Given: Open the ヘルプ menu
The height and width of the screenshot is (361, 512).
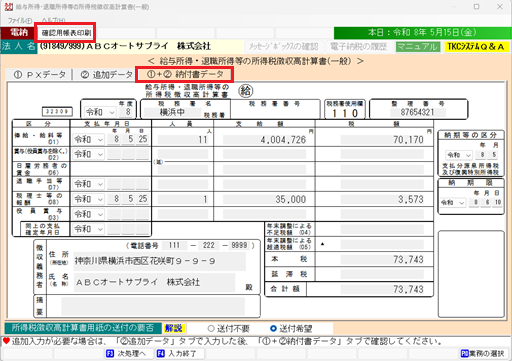Looking at the screenshot, I should [53, 20].
